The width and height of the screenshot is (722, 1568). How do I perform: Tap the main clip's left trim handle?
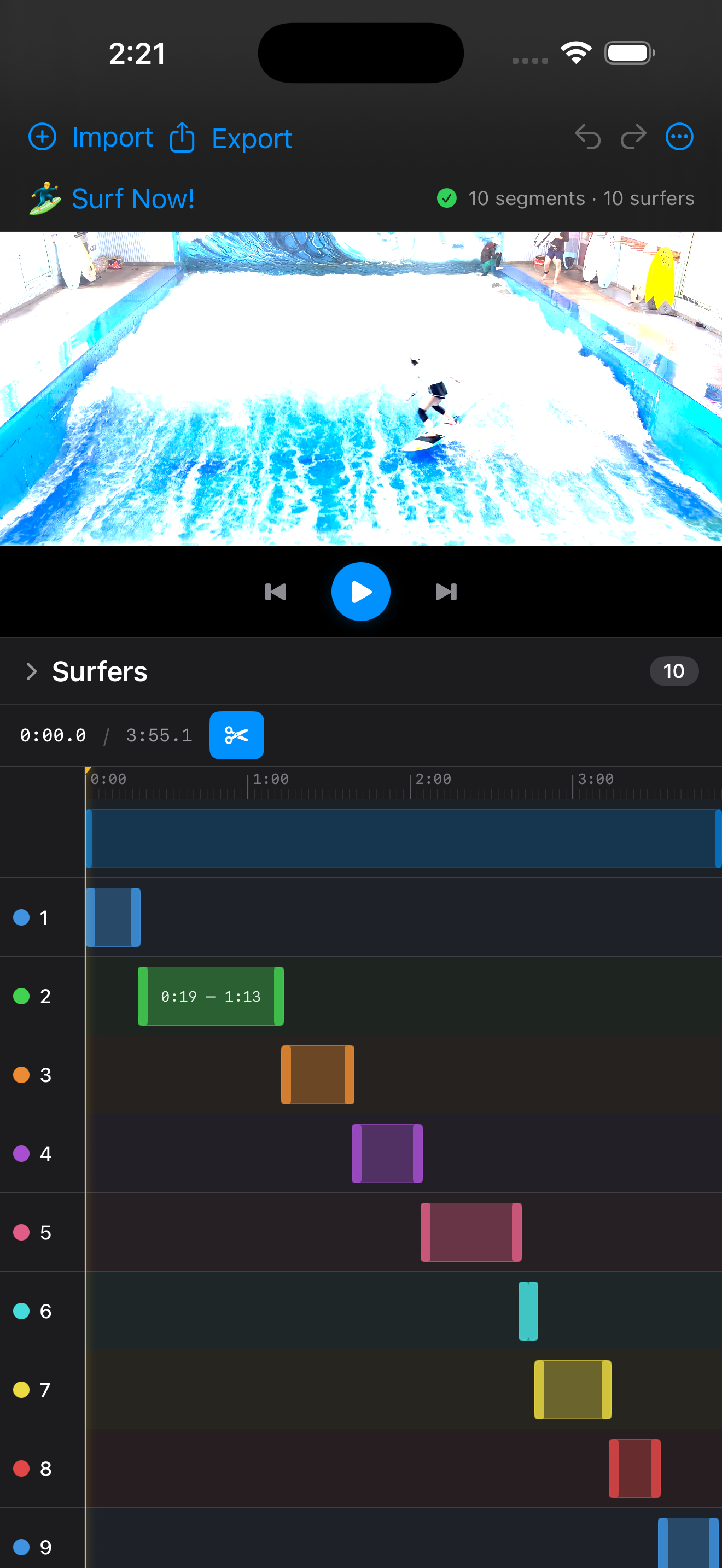point(89,838)
